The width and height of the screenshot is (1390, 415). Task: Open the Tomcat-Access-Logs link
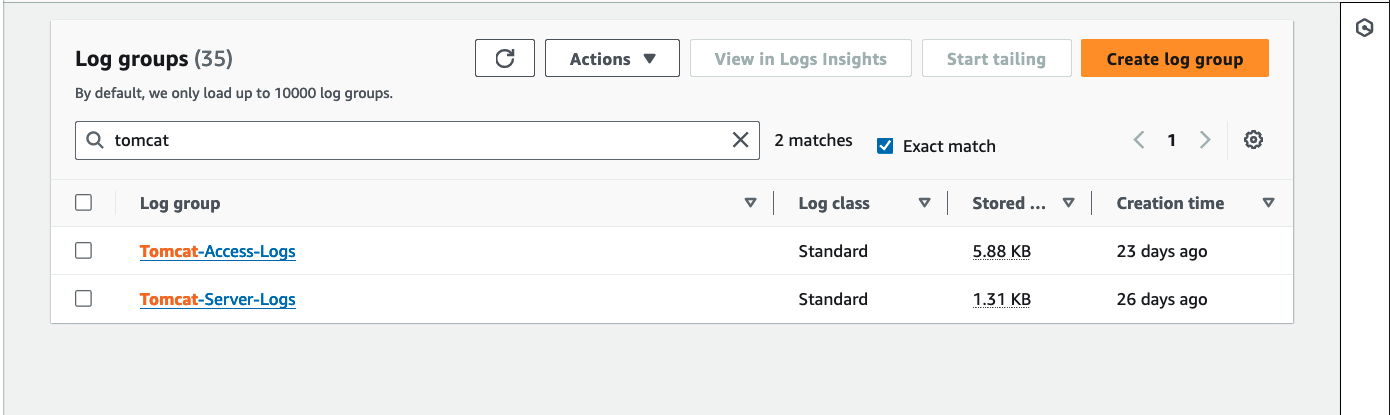tap(218, 251)
